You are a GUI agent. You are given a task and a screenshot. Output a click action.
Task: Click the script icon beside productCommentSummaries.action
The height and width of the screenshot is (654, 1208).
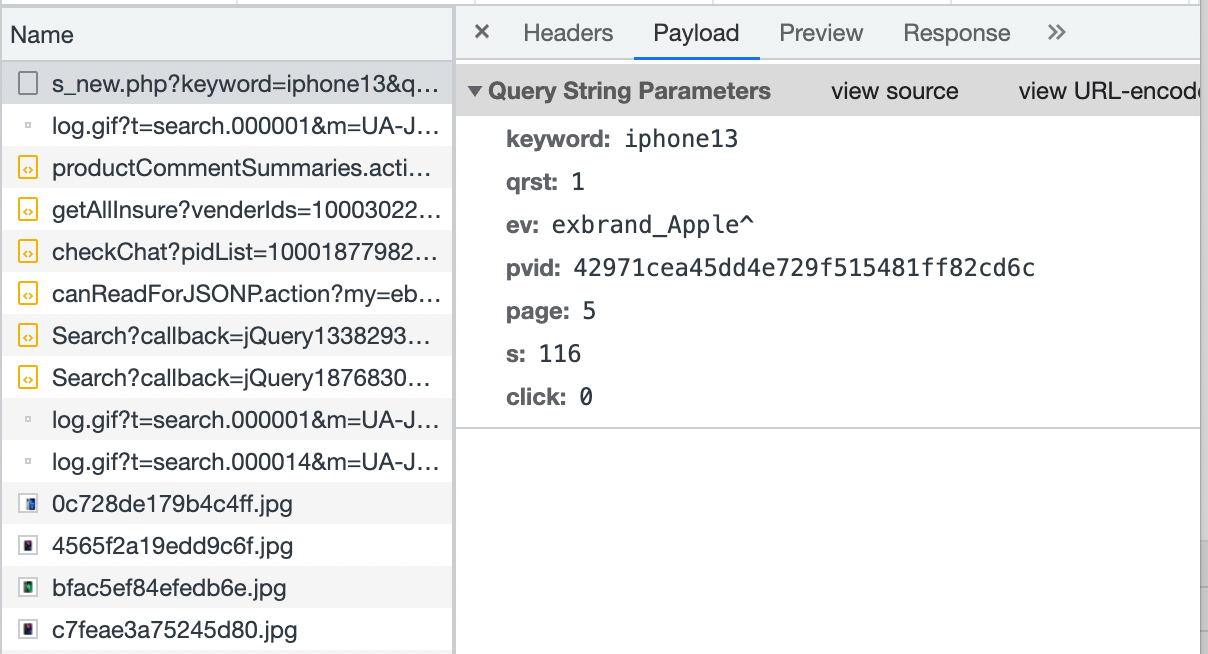pyautogui.click(x=29, y=168)
